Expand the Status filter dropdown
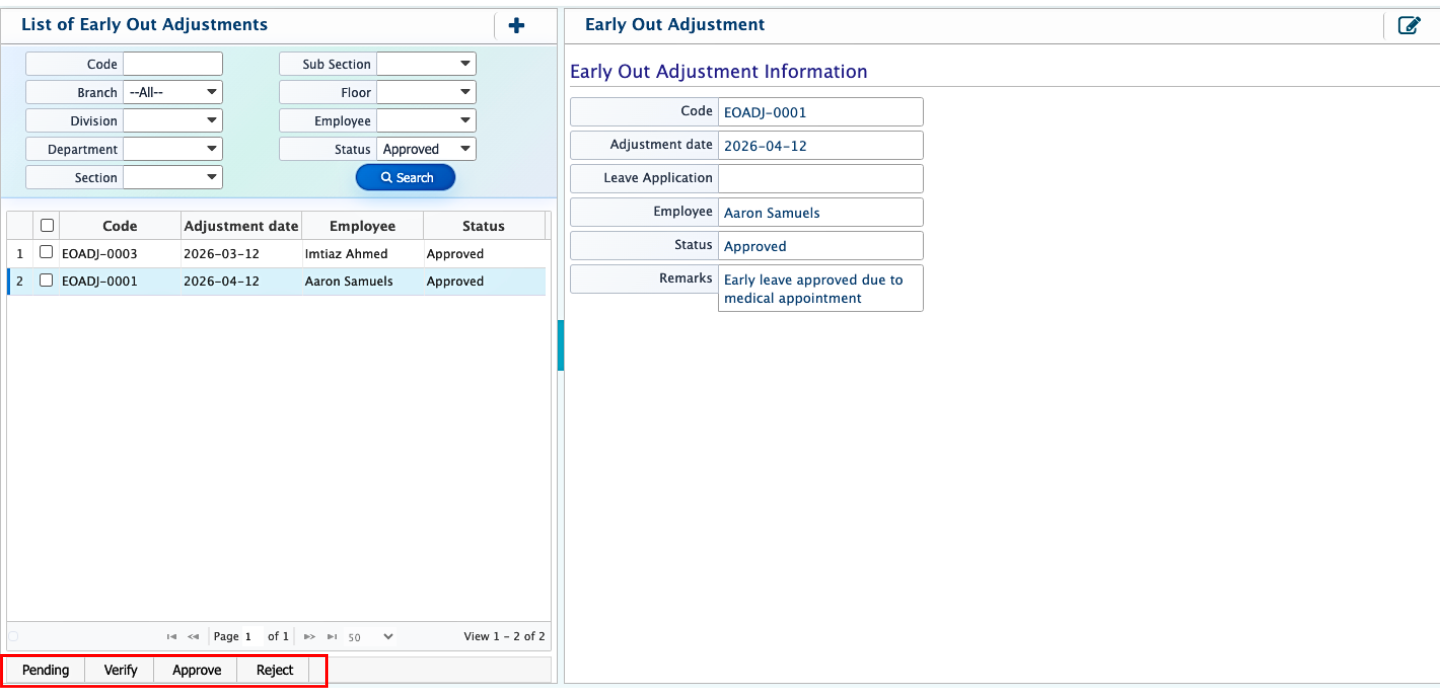Viewport: 1440px width, 699px height. coord(426,149)
